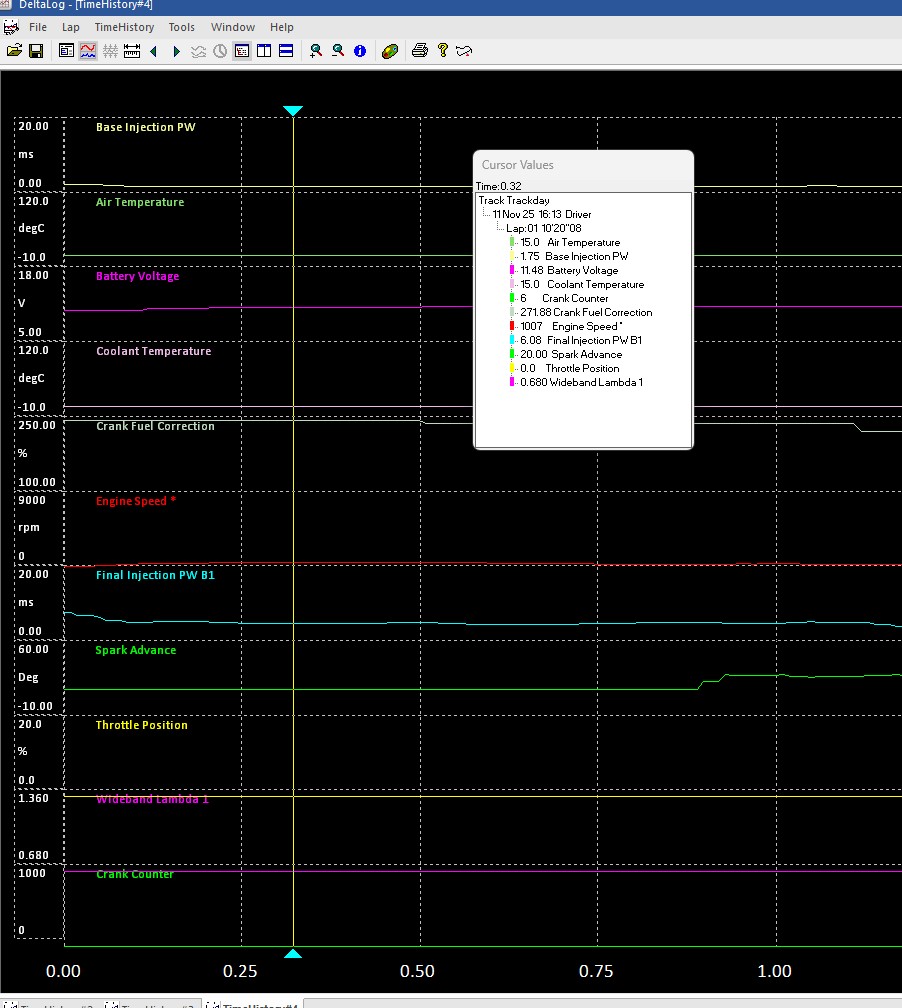Click the blue info circle icon
Viewport: 902px width, 1008px height.
coord(360,50)
